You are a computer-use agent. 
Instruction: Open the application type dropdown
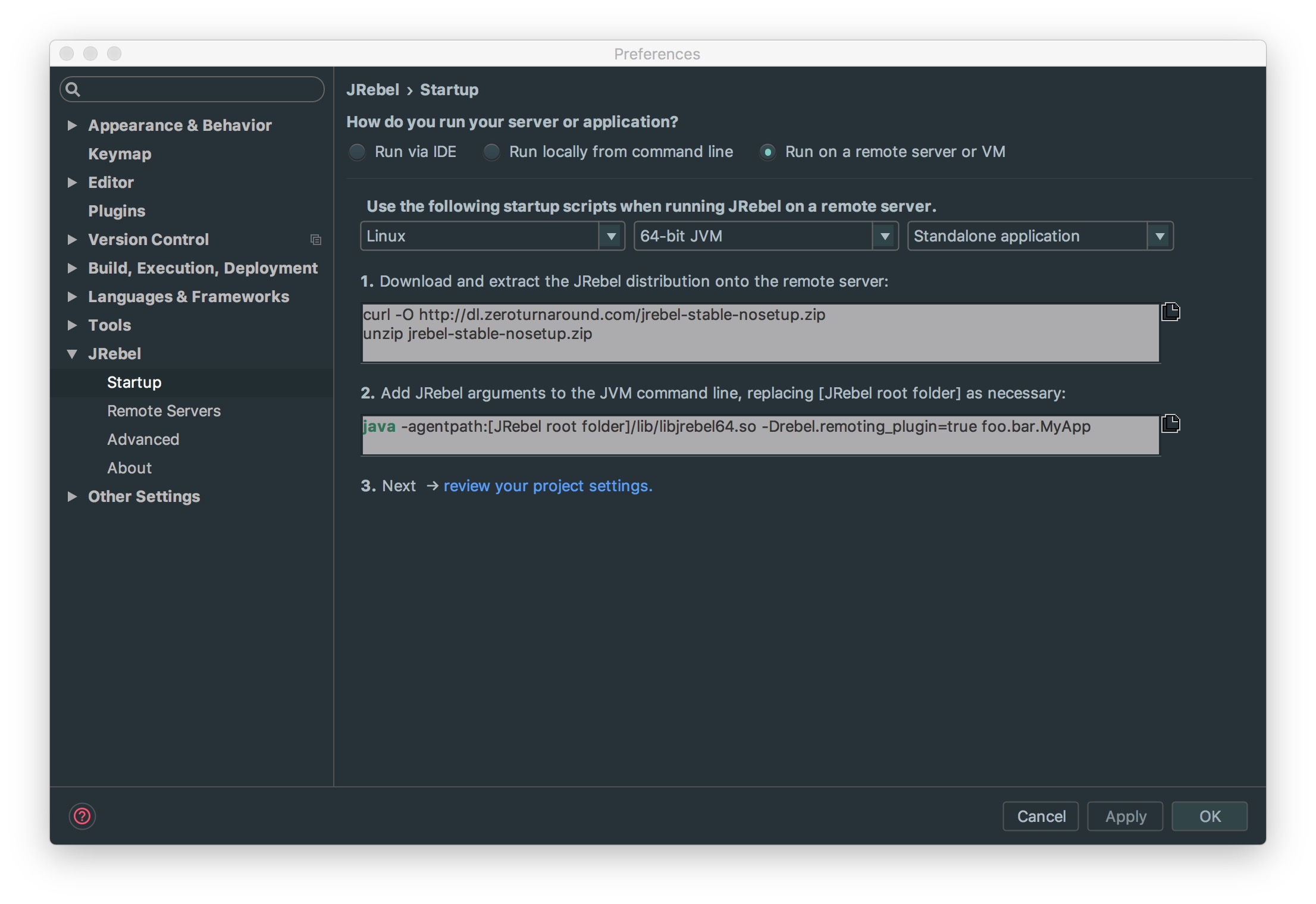pyautogui.click(x=1158, y=235)
